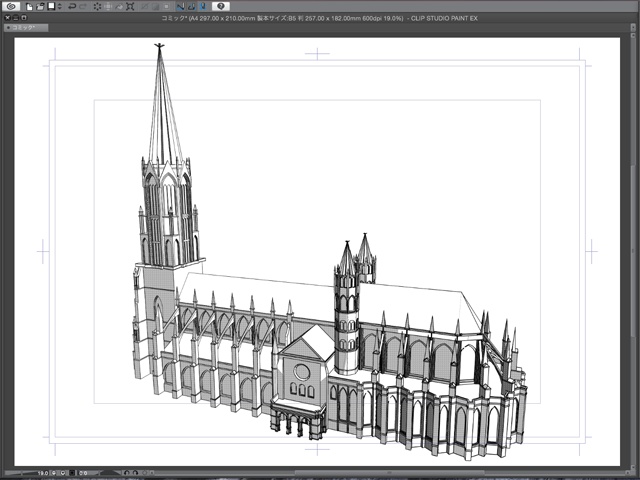
Task: Undo the last action
Action: pos(71,6)
